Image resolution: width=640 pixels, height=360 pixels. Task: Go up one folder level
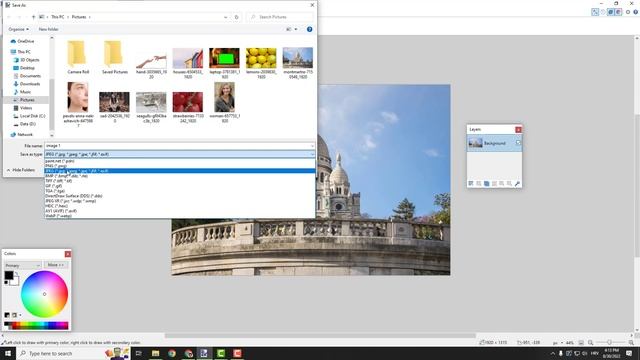[x=33, y=17]
